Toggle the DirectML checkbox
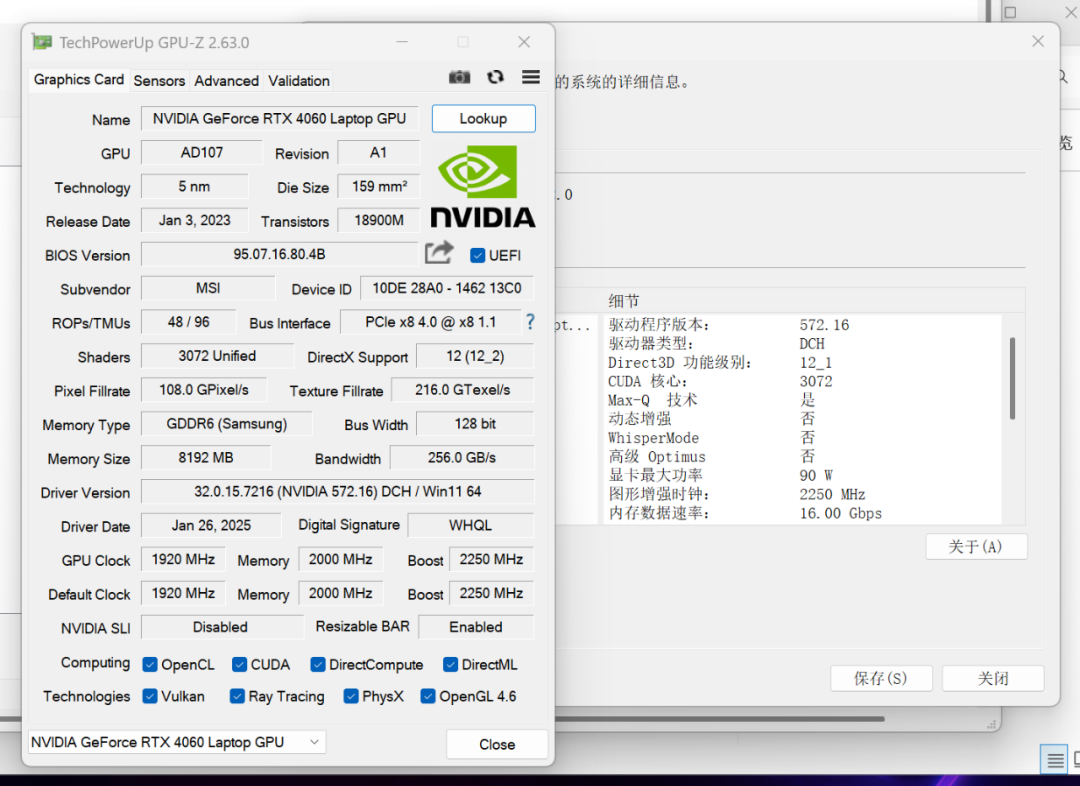Viewport: 1080px width, 786px height. coord(450,665)
